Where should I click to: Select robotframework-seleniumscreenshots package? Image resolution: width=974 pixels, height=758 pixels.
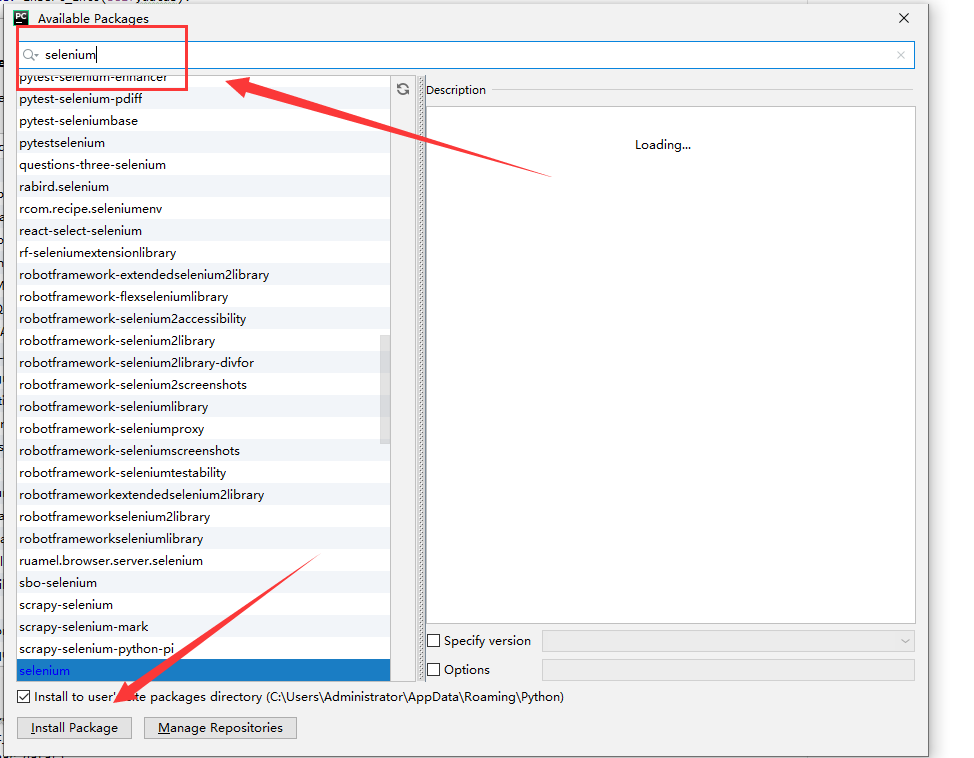(x=204, y=450)
